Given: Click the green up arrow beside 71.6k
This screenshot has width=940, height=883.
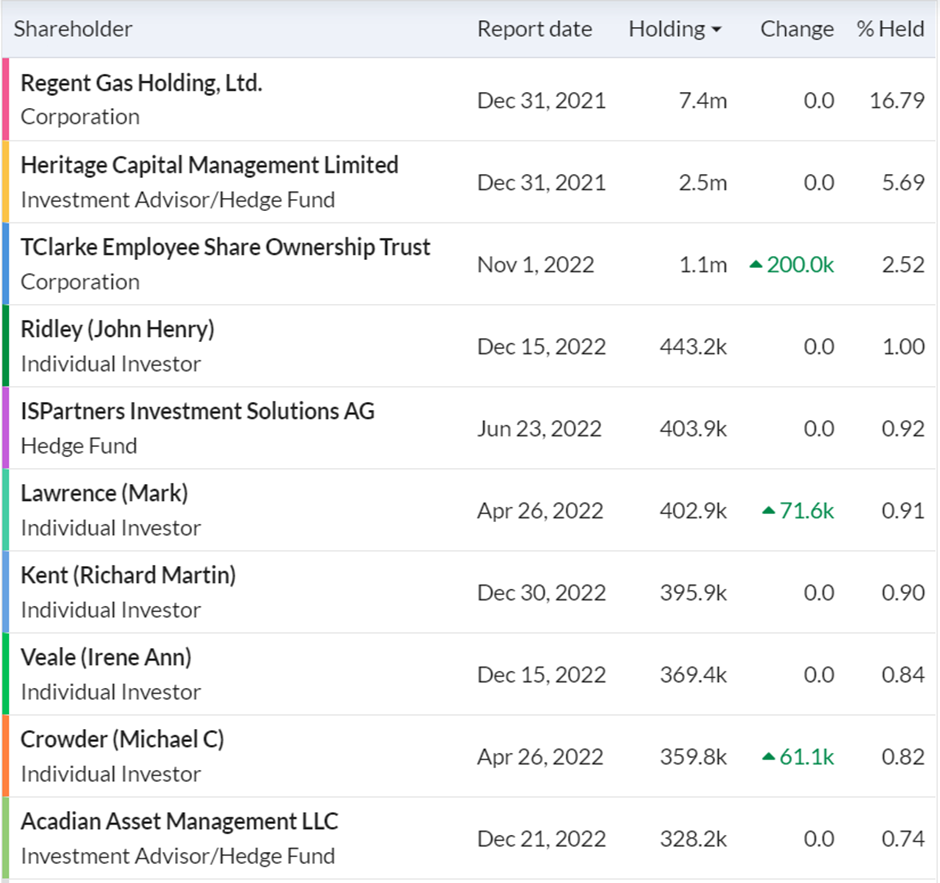Looking at the screenshot, I should click(x=769, y=510).
